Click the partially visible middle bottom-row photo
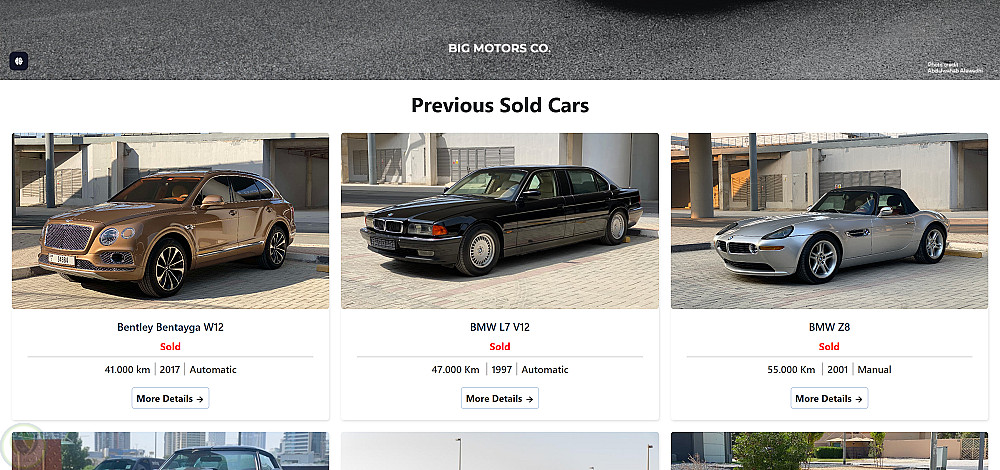 coord(499,451)
